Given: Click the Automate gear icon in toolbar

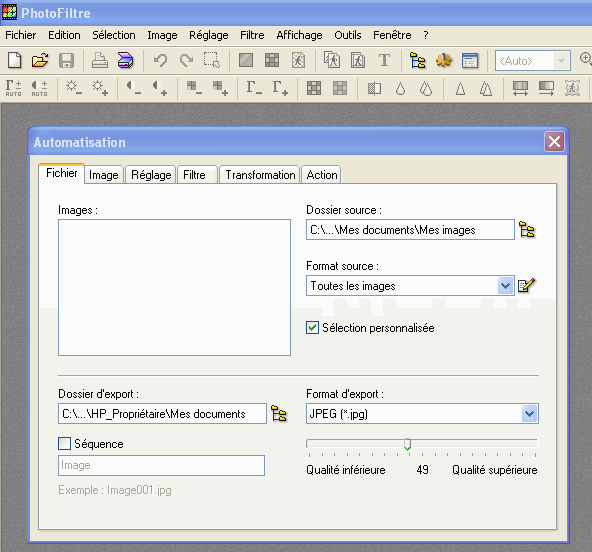Looking at the screenshot, I should [x=444, y=60].
